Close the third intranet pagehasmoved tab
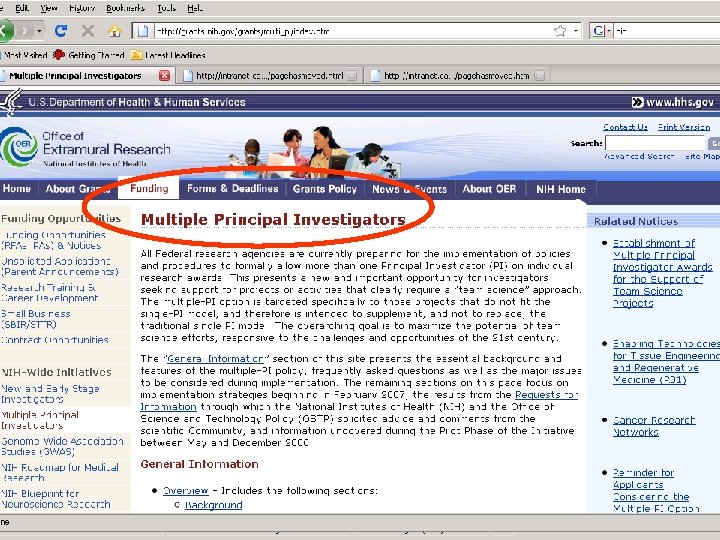This screenshot has height=540, width=720. [x=540, y=76]
